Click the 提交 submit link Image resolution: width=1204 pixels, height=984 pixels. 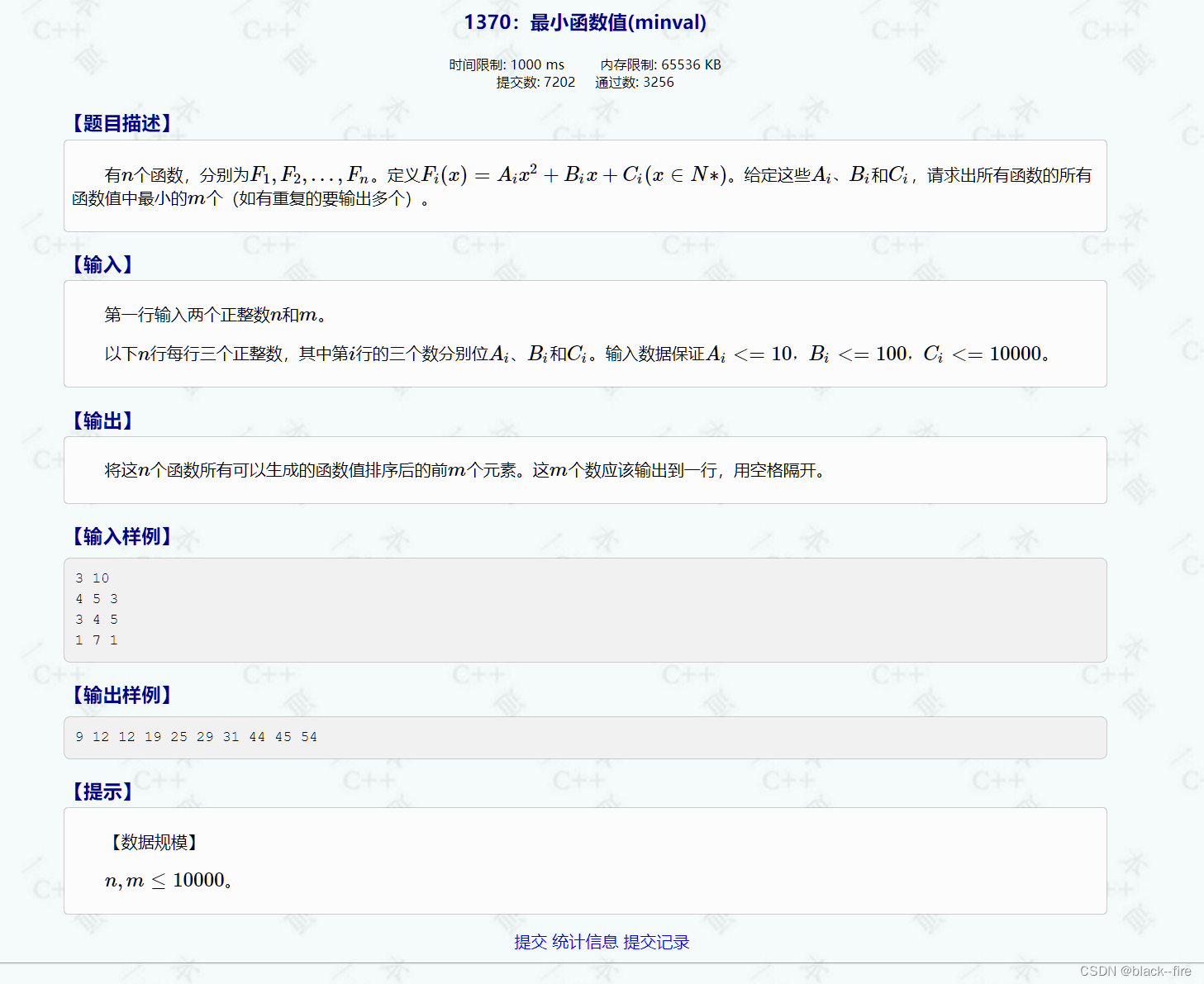tap(531, 942)
